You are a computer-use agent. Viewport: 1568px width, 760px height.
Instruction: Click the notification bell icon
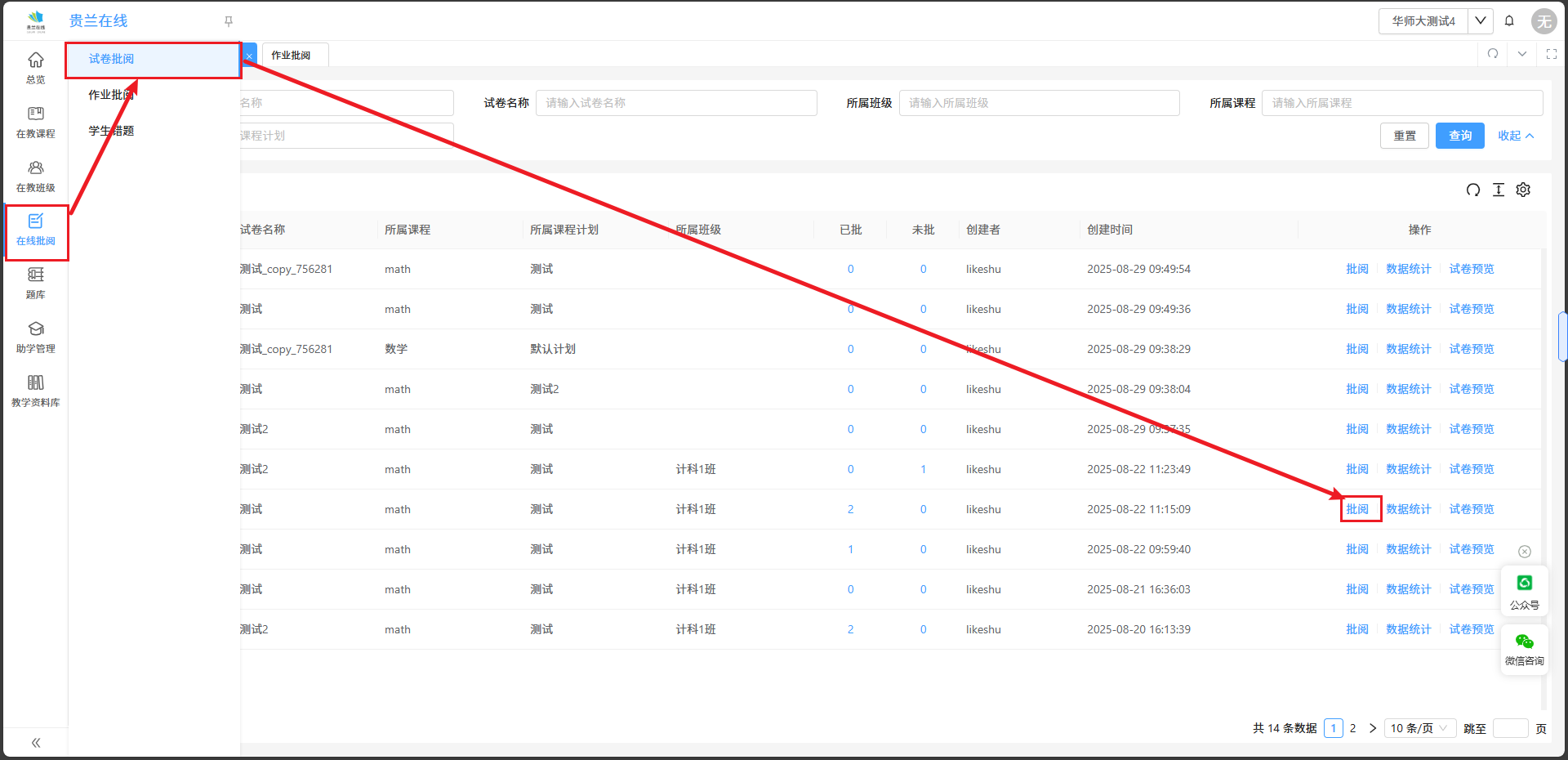click(1509, 21)
